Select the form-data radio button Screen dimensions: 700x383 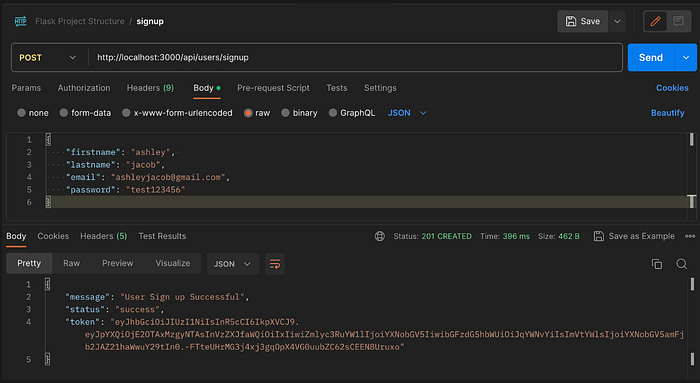pos(64,113)
